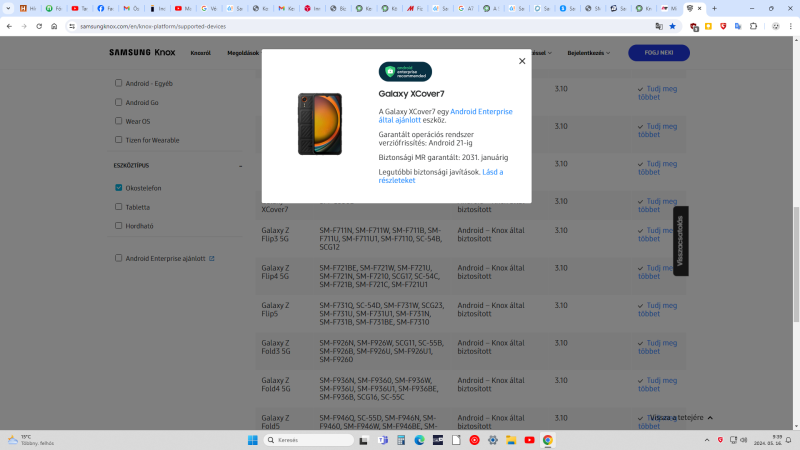The height and width of the screenshot is (450, 800).
Task: Switch to the first YouTube tab
Action: click(80, 8)
